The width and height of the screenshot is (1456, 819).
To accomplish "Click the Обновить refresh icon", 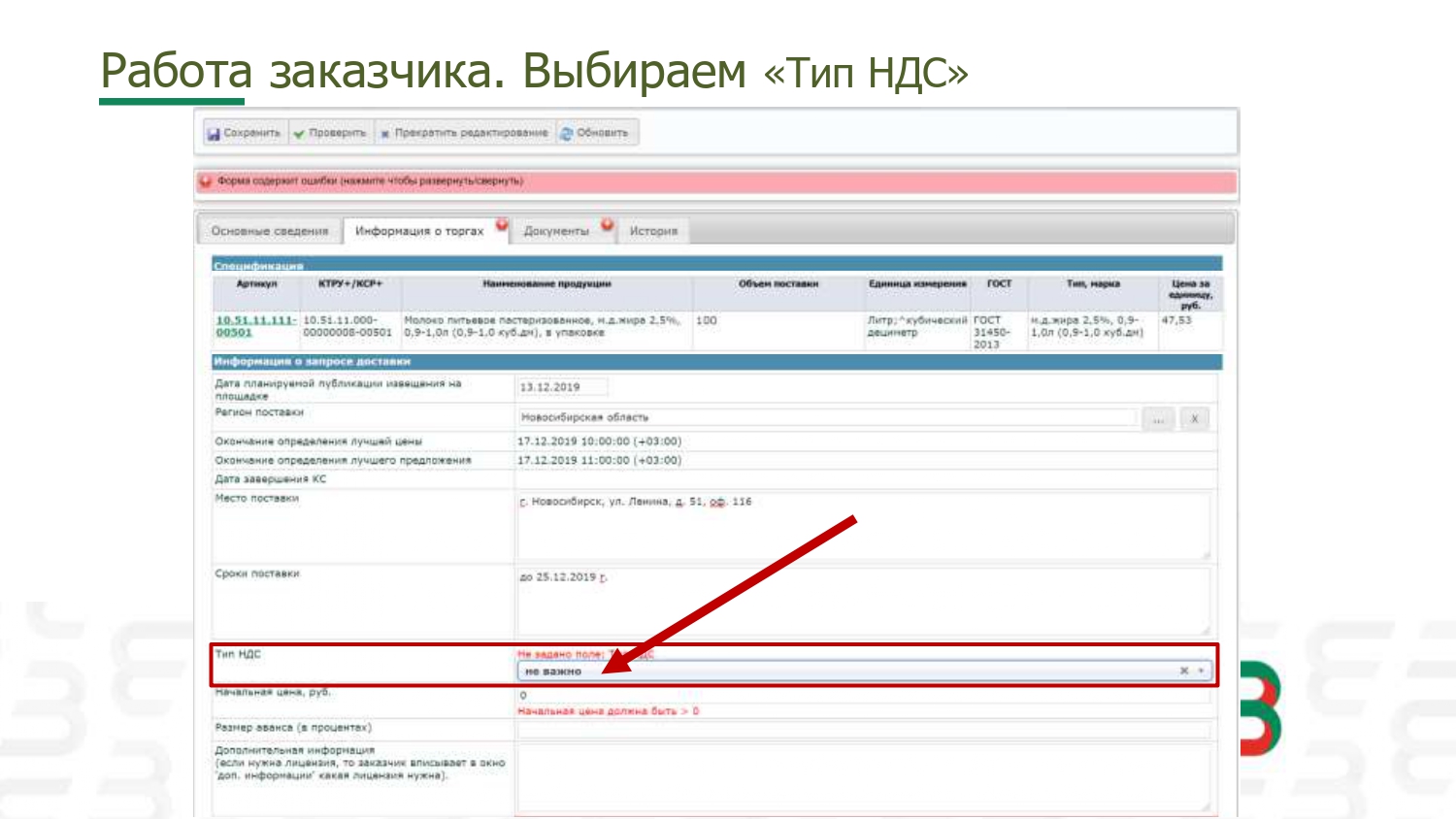I will [x=566, y=134].
